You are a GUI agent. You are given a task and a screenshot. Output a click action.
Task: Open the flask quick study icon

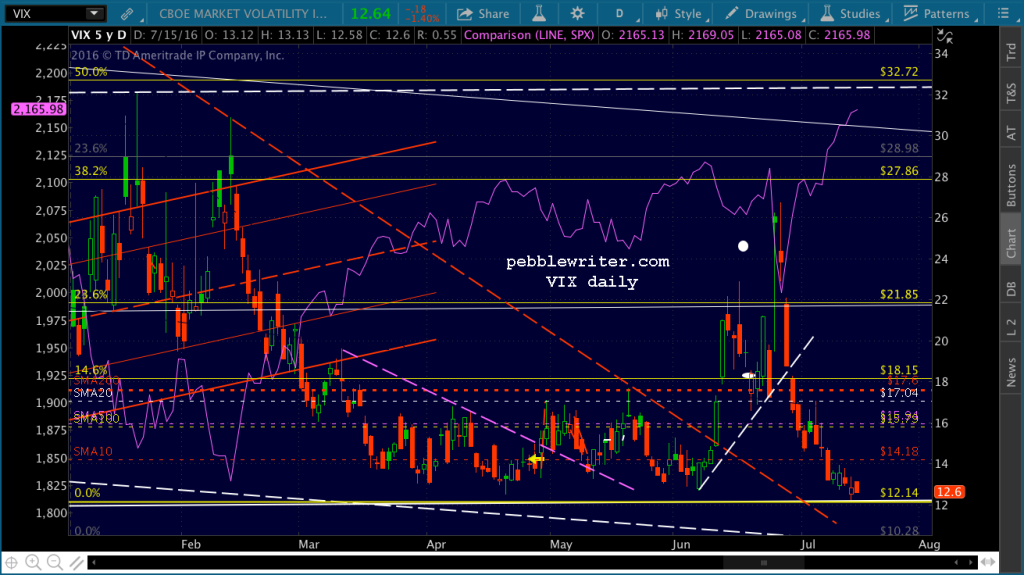(x=539, y=13)
